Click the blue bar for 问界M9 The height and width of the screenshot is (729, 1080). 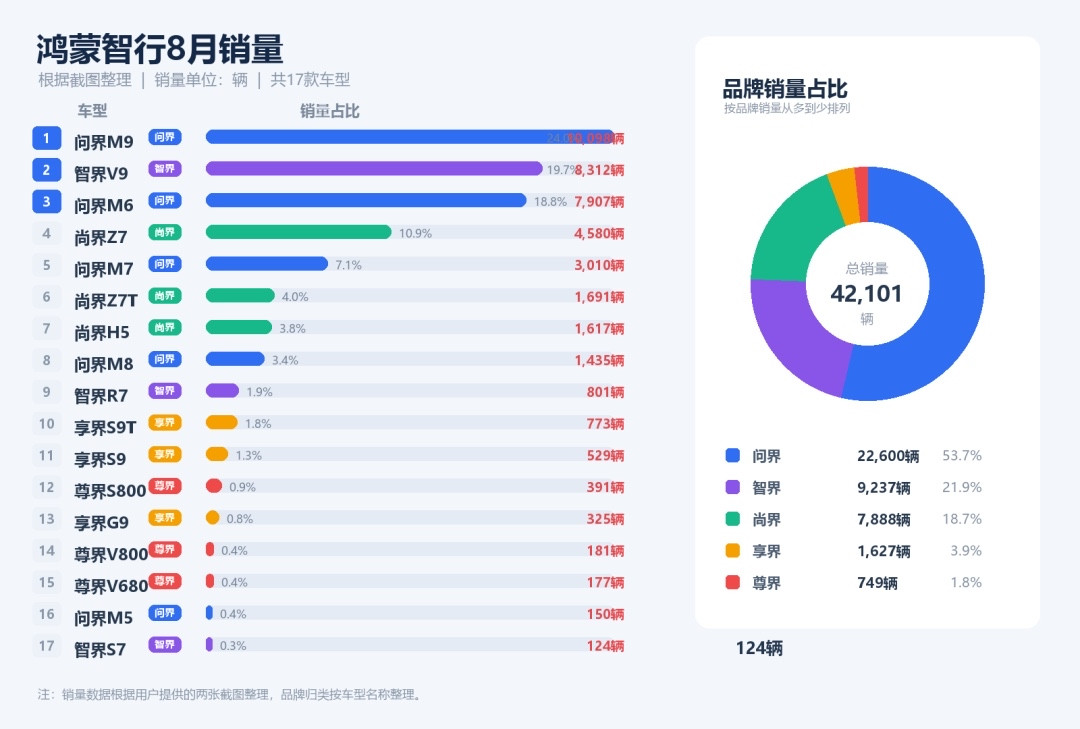tap(411, 137)
